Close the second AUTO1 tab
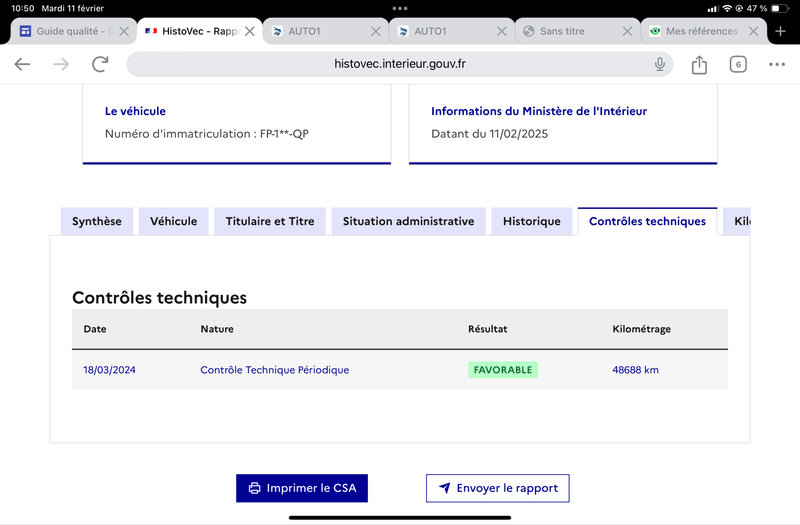 502,31
